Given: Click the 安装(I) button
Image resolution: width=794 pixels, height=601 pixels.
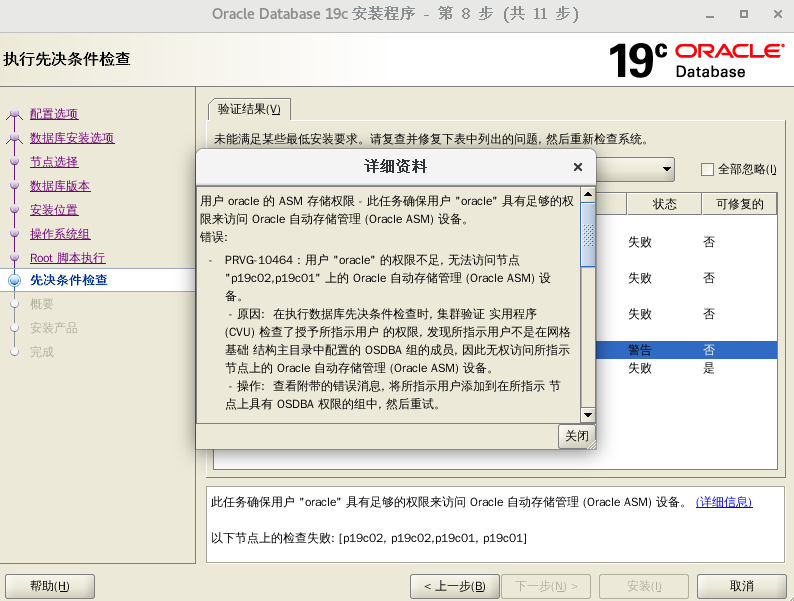Looking at the screenshot, I should [644, 586].
